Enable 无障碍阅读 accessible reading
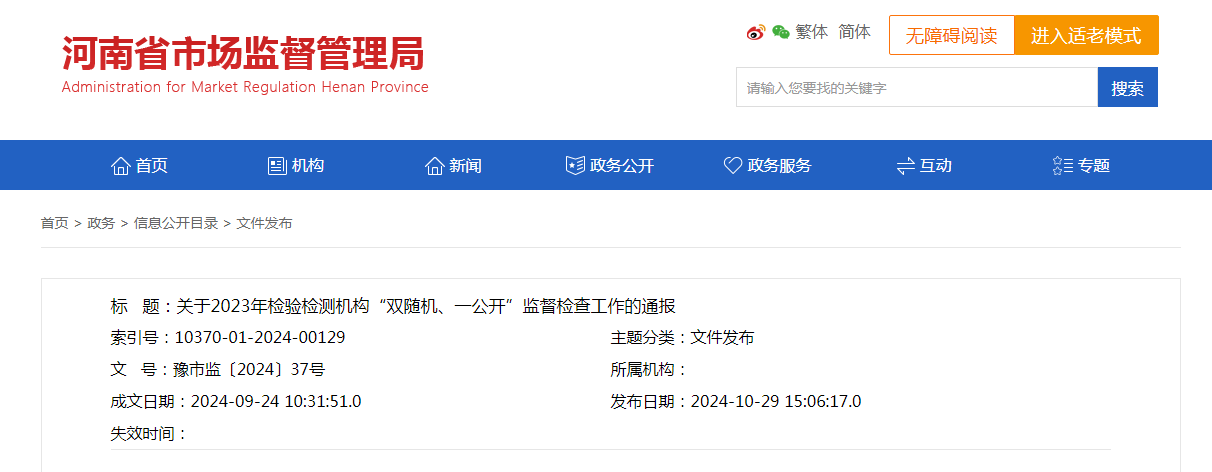 (952, 35)
